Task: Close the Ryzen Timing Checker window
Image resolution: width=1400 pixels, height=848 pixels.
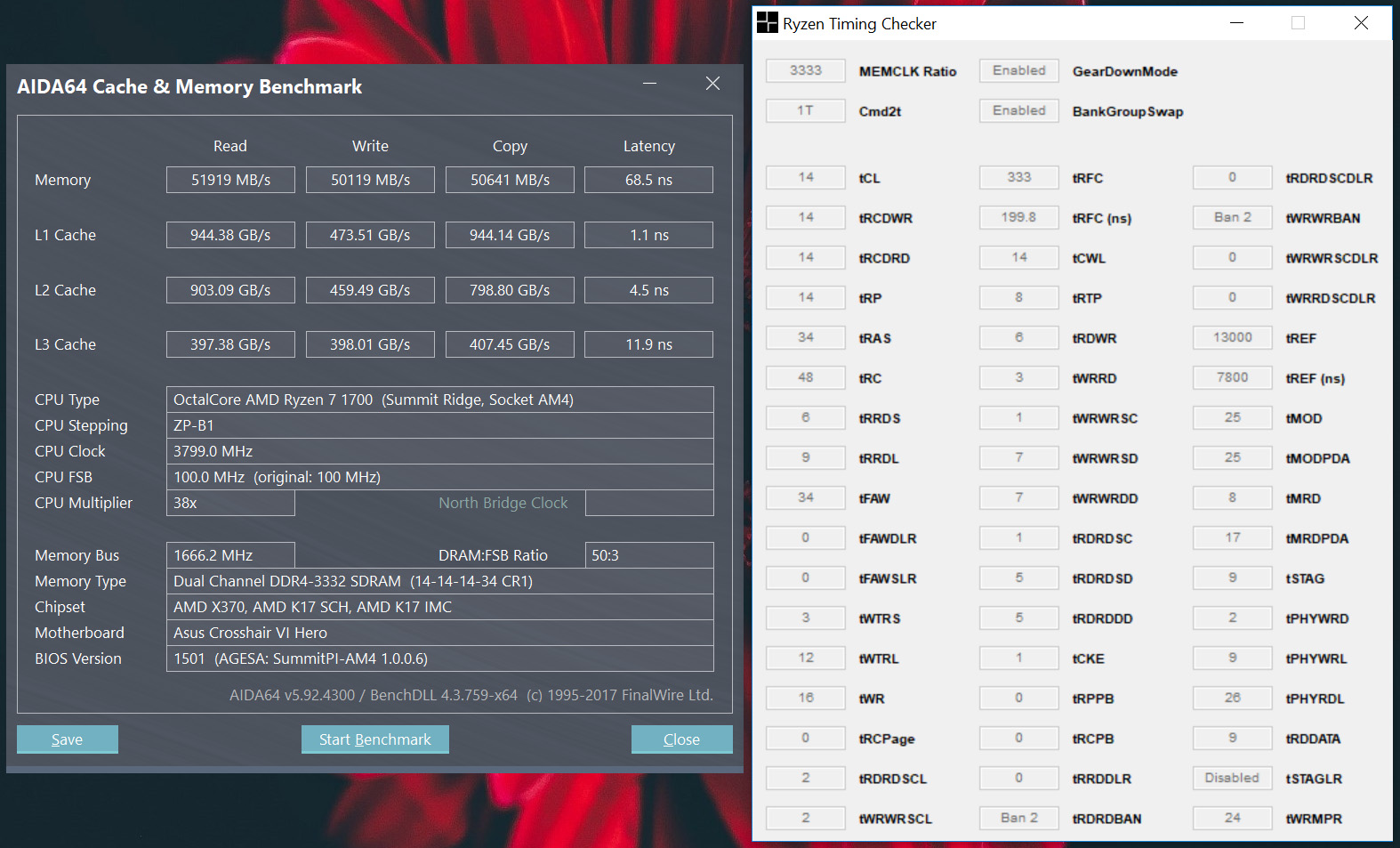Action: pos(1361,23)
